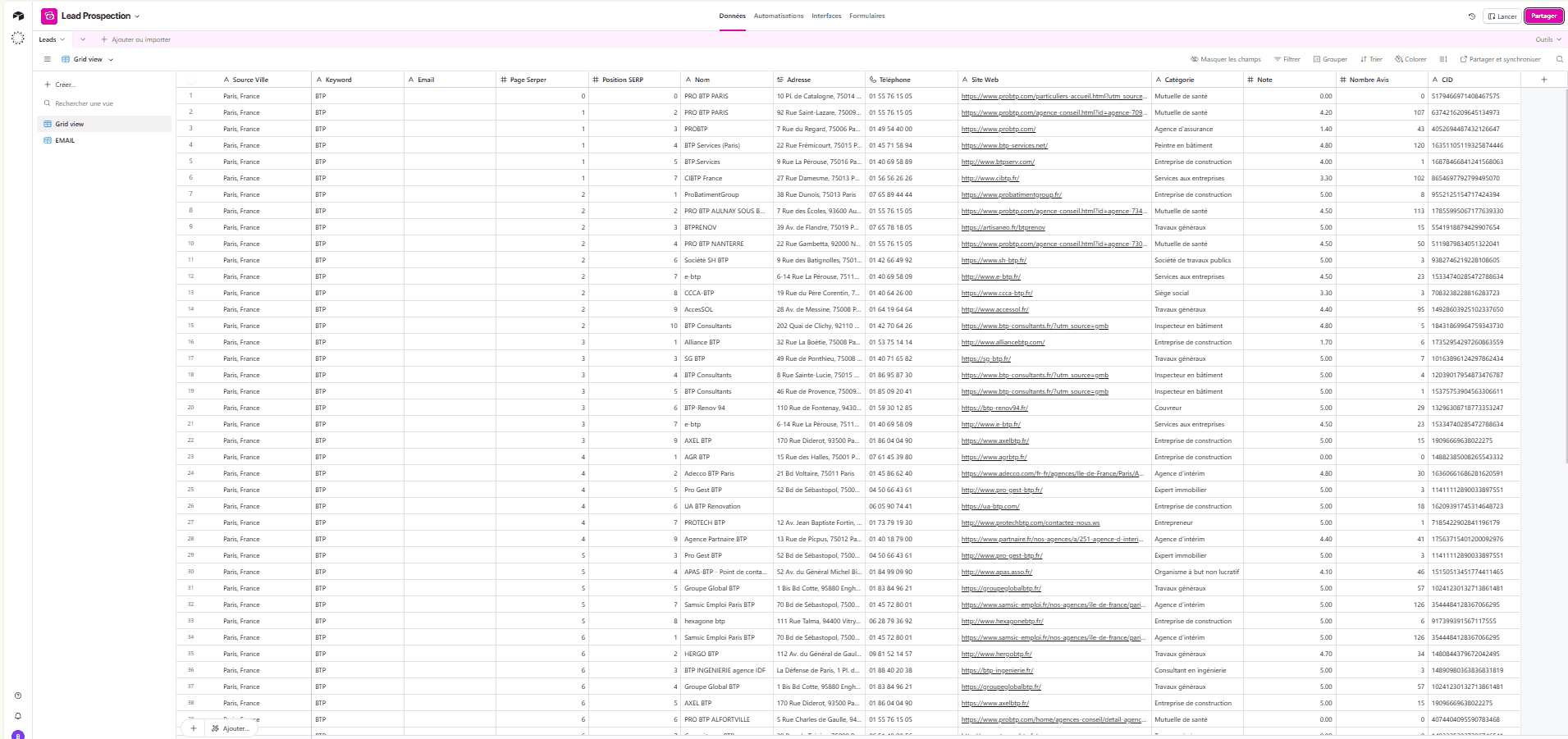Select the PRO BTP ALFORTVILLE name cell
Image resolution: width=1568 pixels, height=739 pixels.
(727, 719)
